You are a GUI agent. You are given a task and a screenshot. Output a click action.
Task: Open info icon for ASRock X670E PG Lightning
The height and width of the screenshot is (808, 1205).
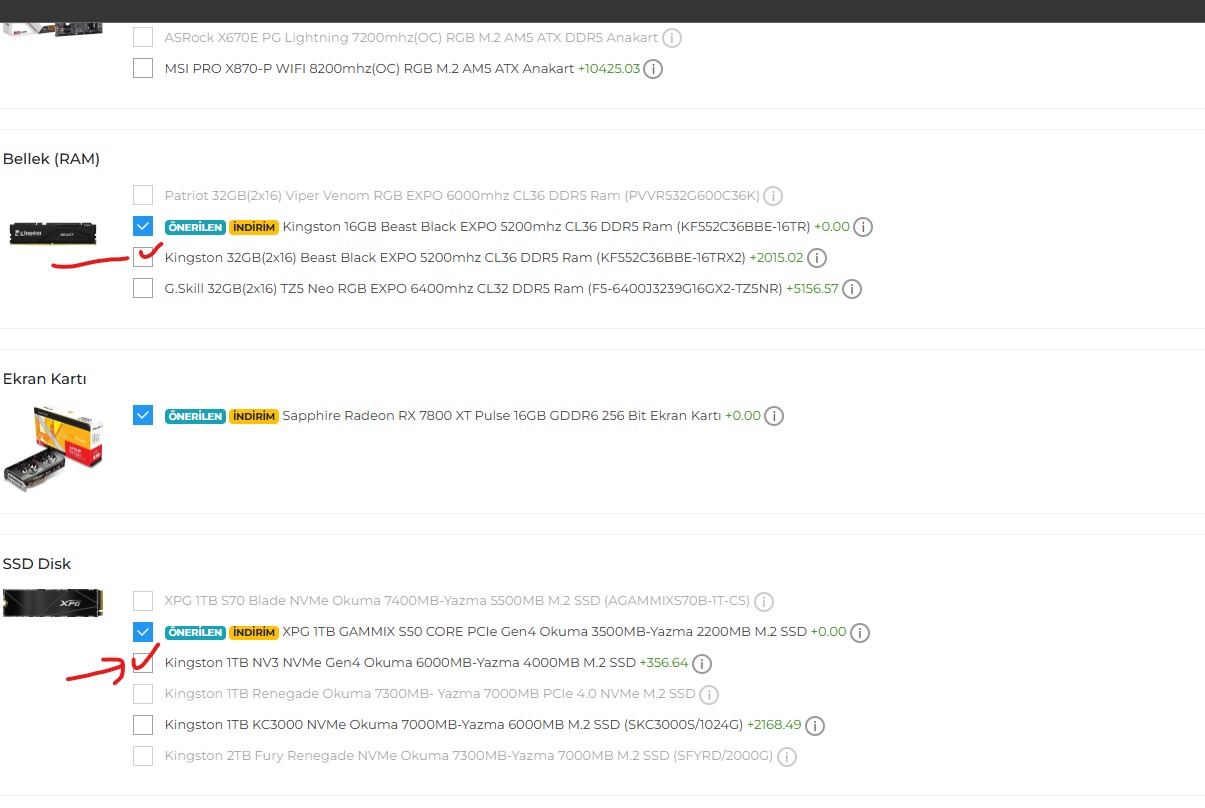pos(672,38)
